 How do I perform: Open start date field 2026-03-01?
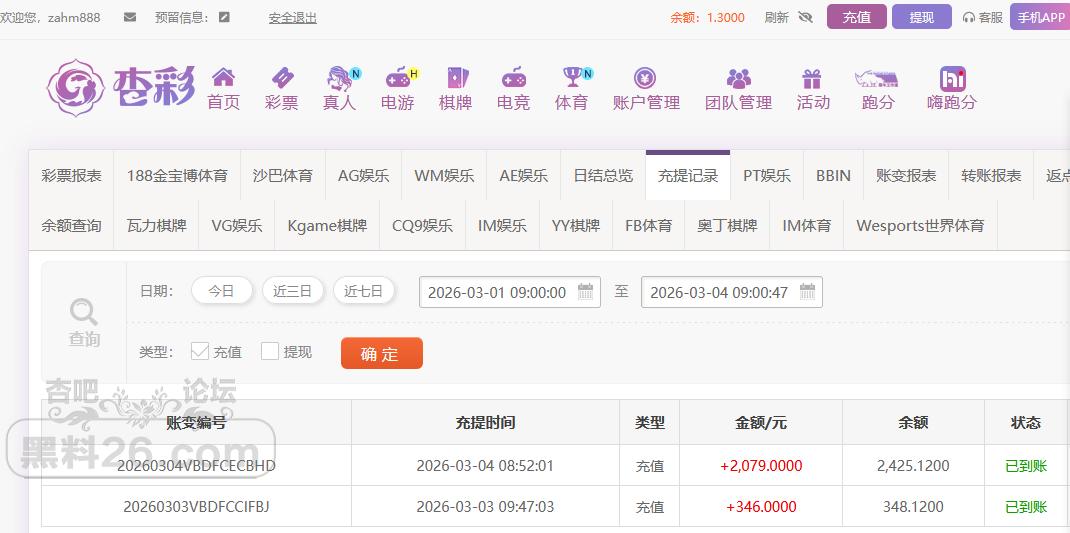tap(510, 292)
